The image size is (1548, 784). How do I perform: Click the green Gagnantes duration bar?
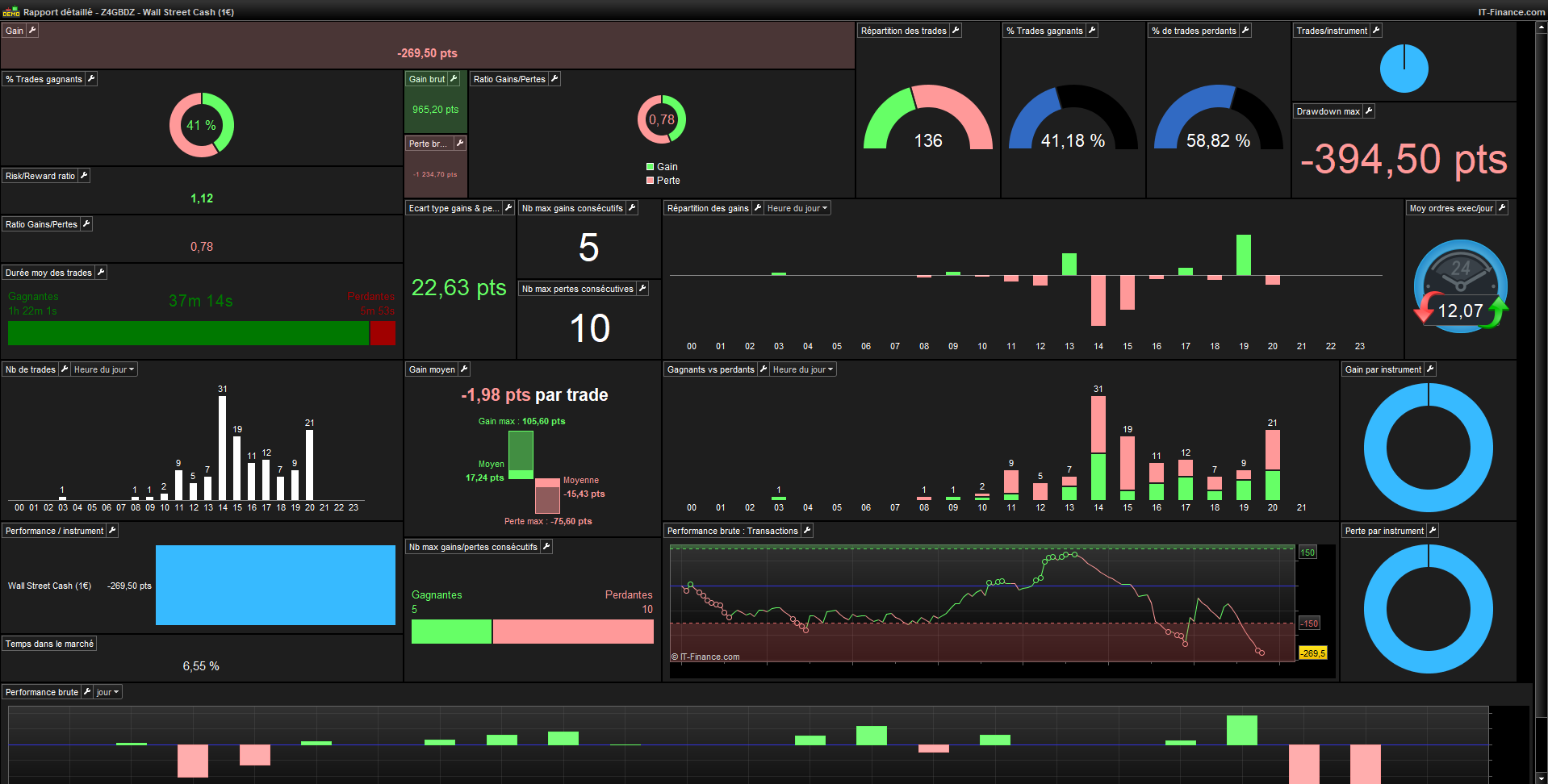(x=188, y=333)
